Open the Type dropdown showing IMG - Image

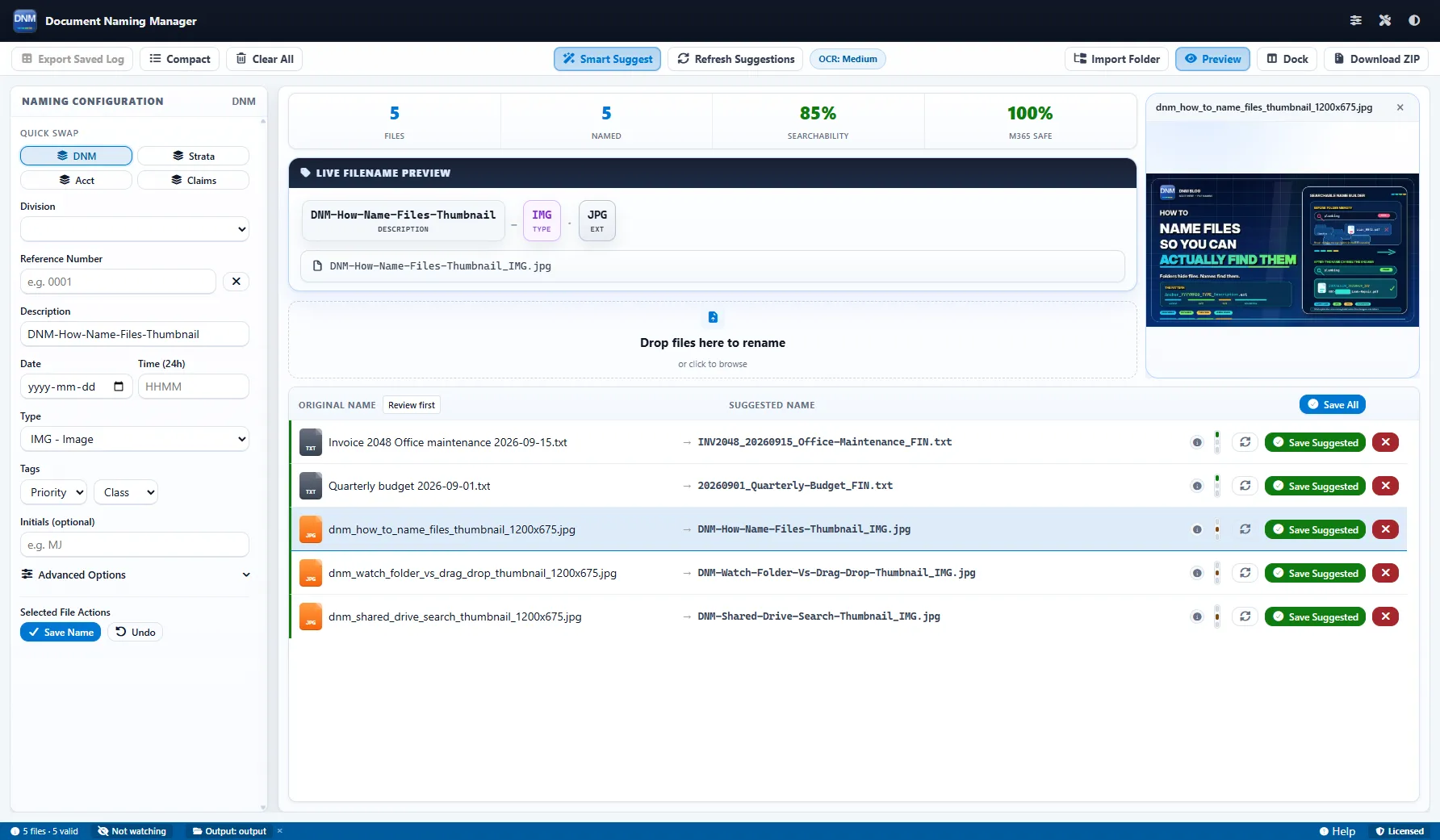(x=135, y=439)
